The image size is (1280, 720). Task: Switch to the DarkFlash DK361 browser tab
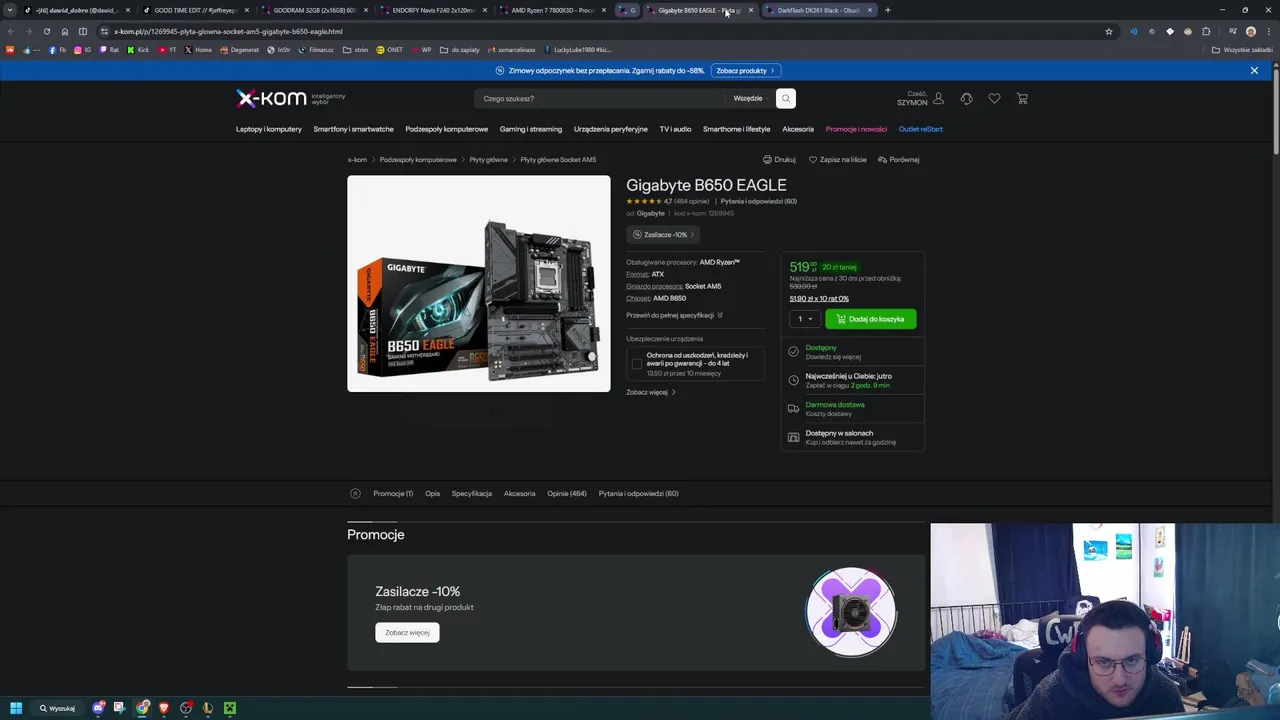818,10
